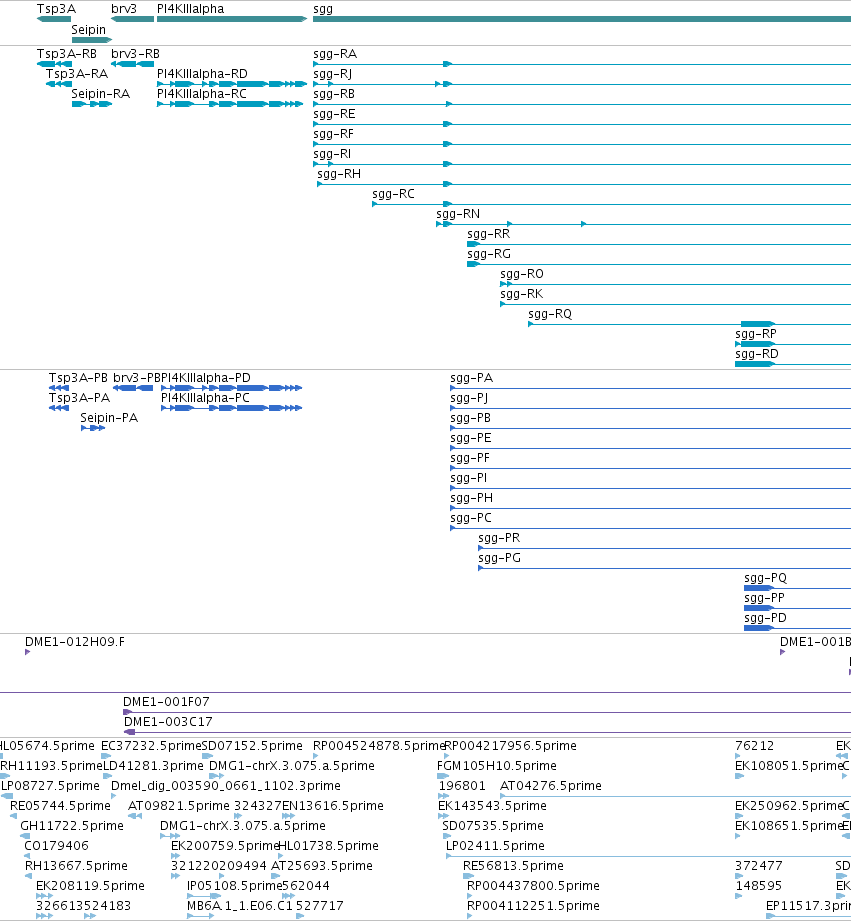Click the sgg-RH transcript label
This screenshot has width=851, height=921.
[339, 174]
